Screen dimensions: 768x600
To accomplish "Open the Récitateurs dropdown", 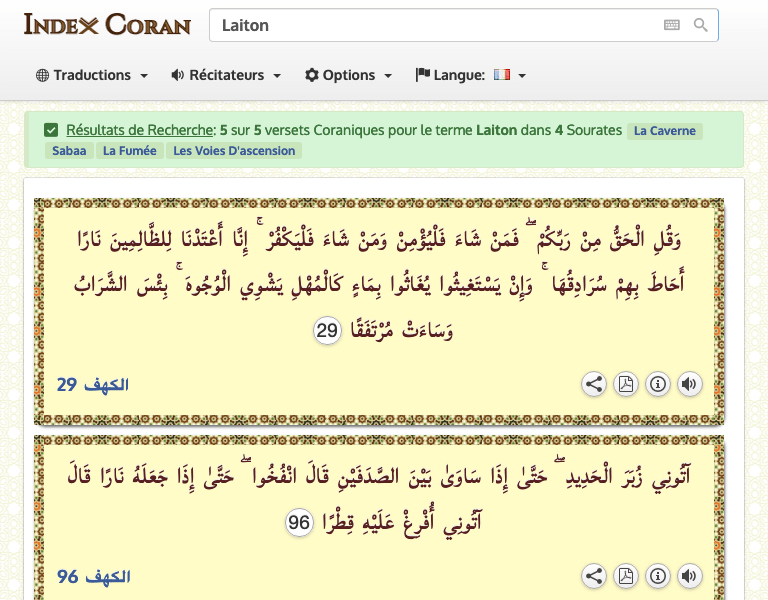I will tap(226, 75).
